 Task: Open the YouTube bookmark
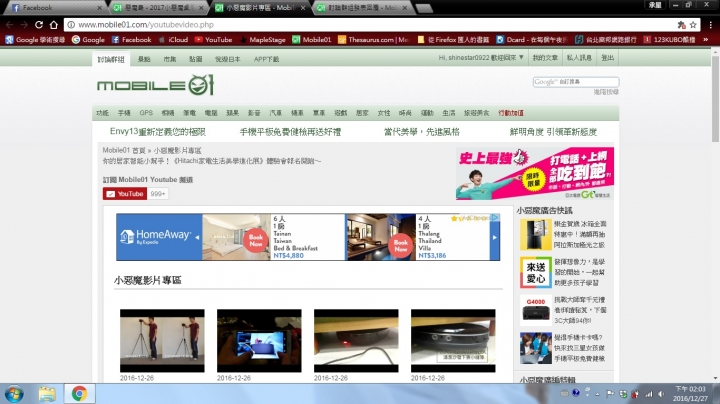click(x=213, y=39)
